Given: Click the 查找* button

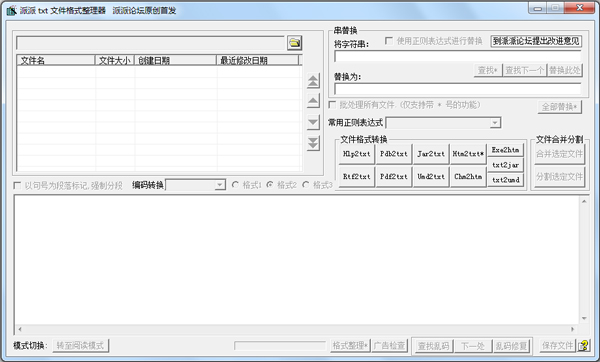Looking at the screenshot, I should [x=488, y=70].
